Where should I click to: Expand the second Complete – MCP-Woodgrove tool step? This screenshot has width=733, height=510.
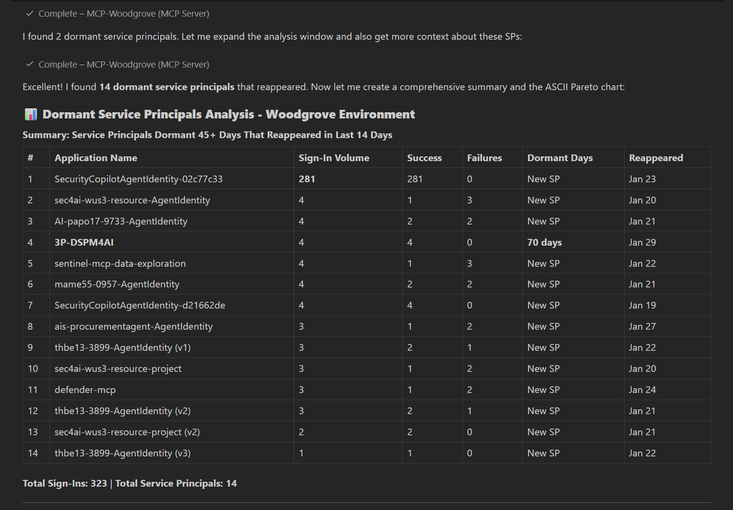123,64
